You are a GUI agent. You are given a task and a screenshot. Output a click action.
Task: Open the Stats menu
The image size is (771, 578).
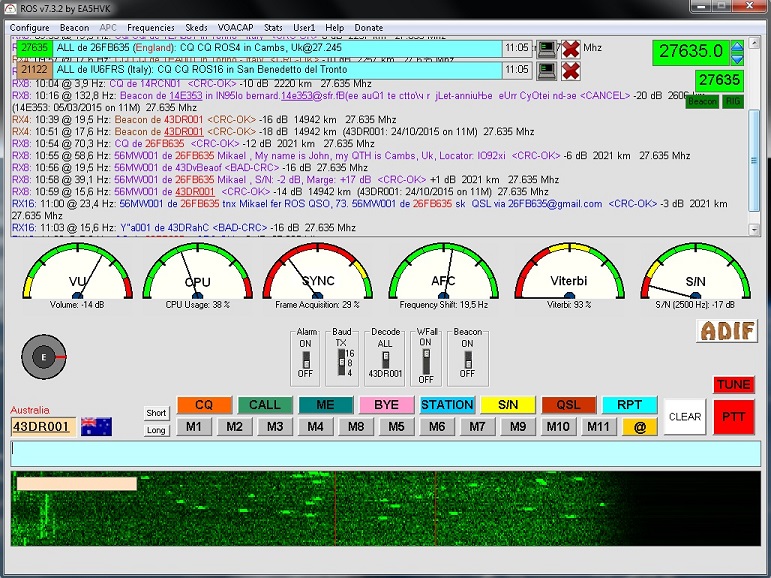coord(273,28)
